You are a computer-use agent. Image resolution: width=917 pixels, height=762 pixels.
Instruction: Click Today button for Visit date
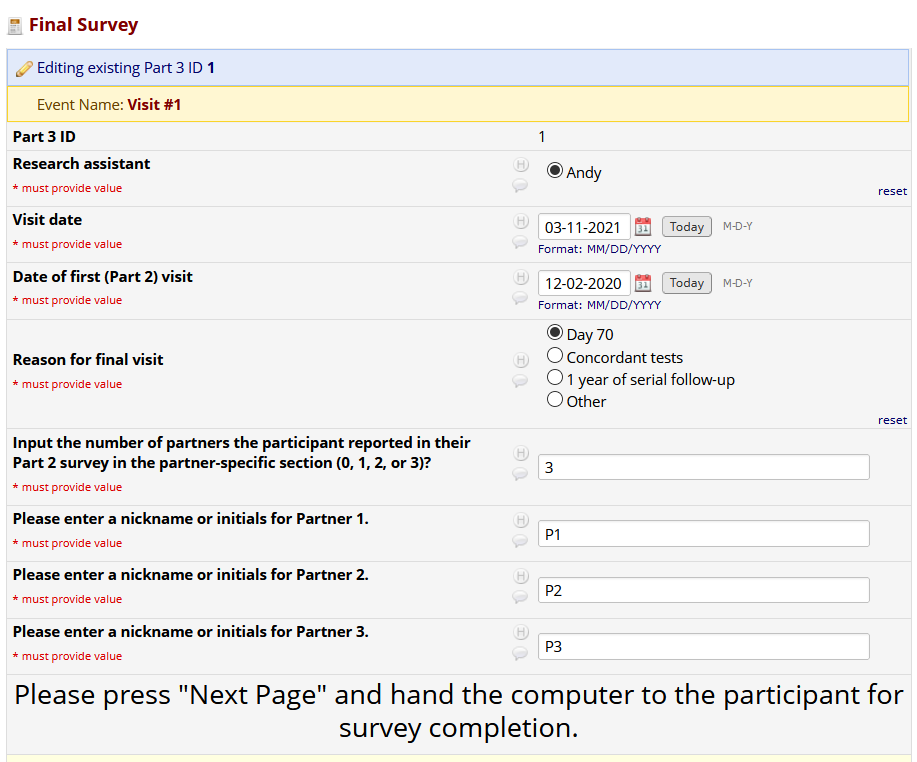click(x=687, y=227)
